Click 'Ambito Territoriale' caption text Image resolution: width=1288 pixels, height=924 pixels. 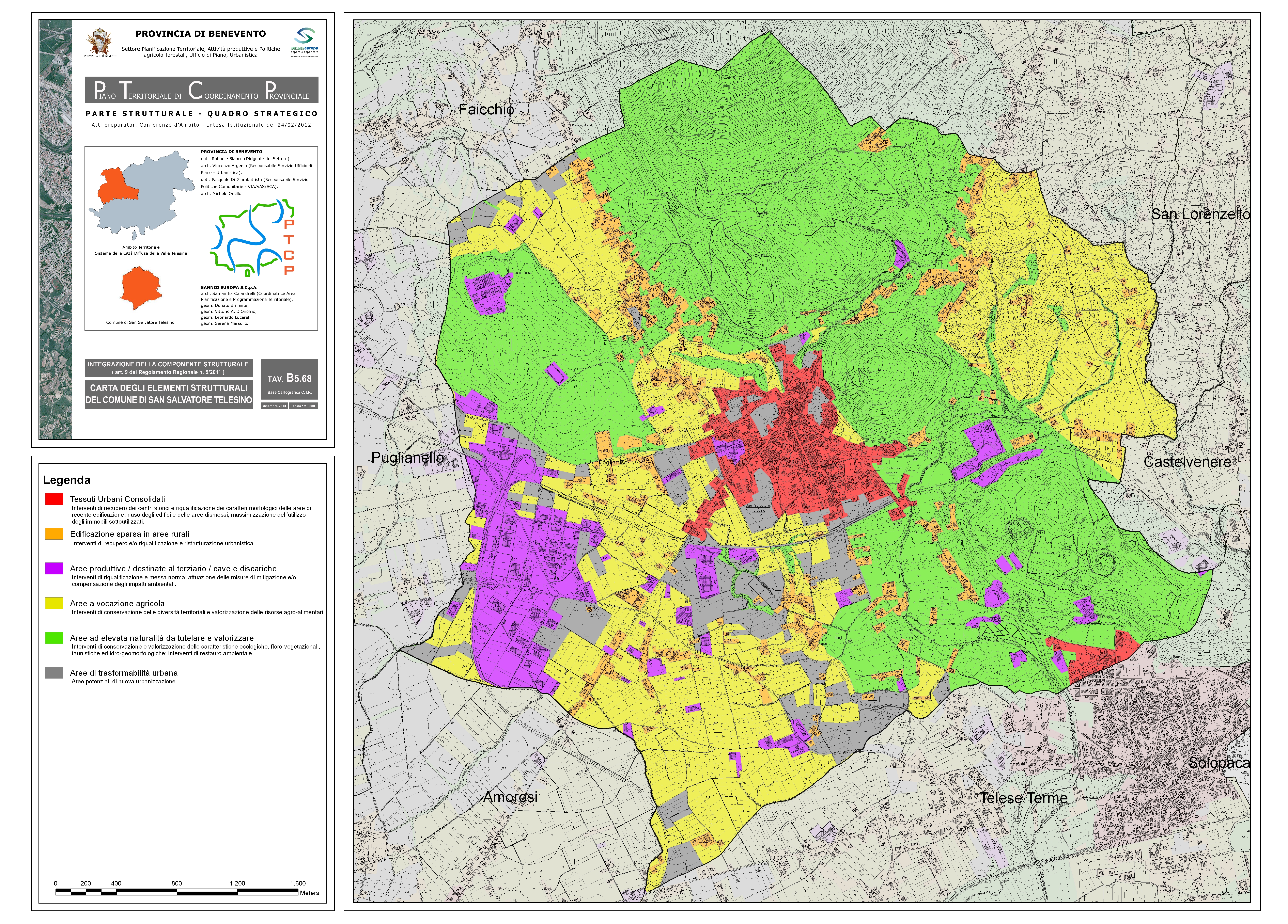(x=141, y=248)
